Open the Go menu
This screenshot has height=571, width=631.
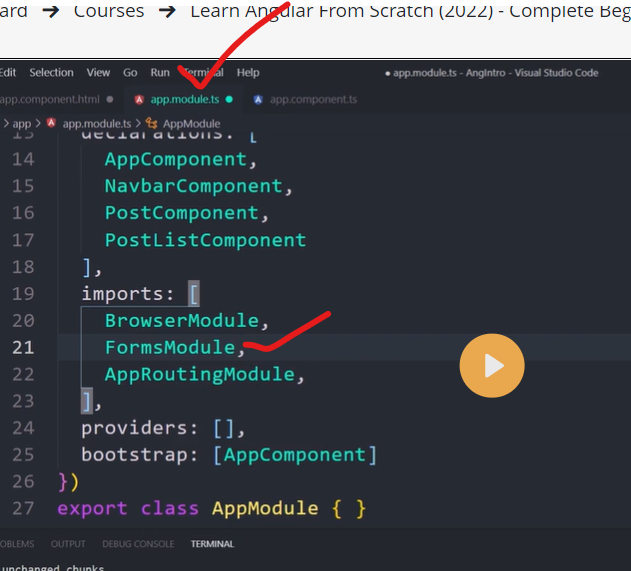click(x=130, y=72)
